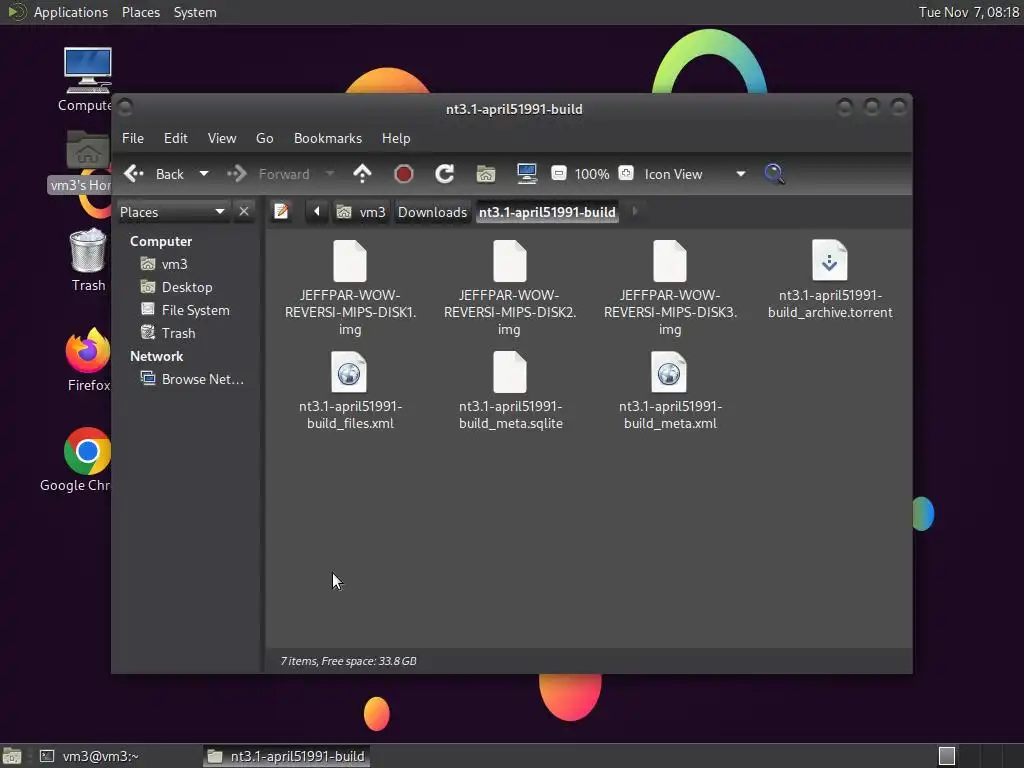The image size is (1024, 768).
Task: Click the Back button
Action: point(154,174)
